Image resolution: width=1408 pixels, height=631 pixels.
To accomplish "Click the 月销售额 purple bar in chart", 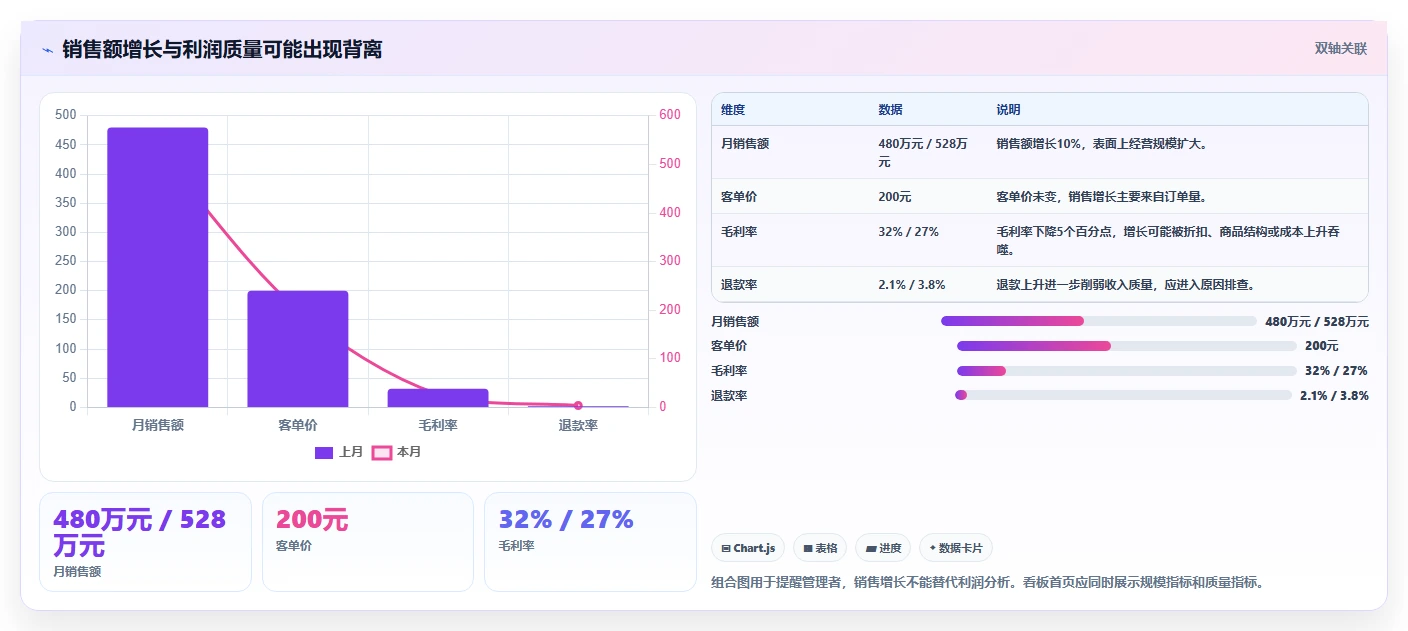I will coord(158,267).
